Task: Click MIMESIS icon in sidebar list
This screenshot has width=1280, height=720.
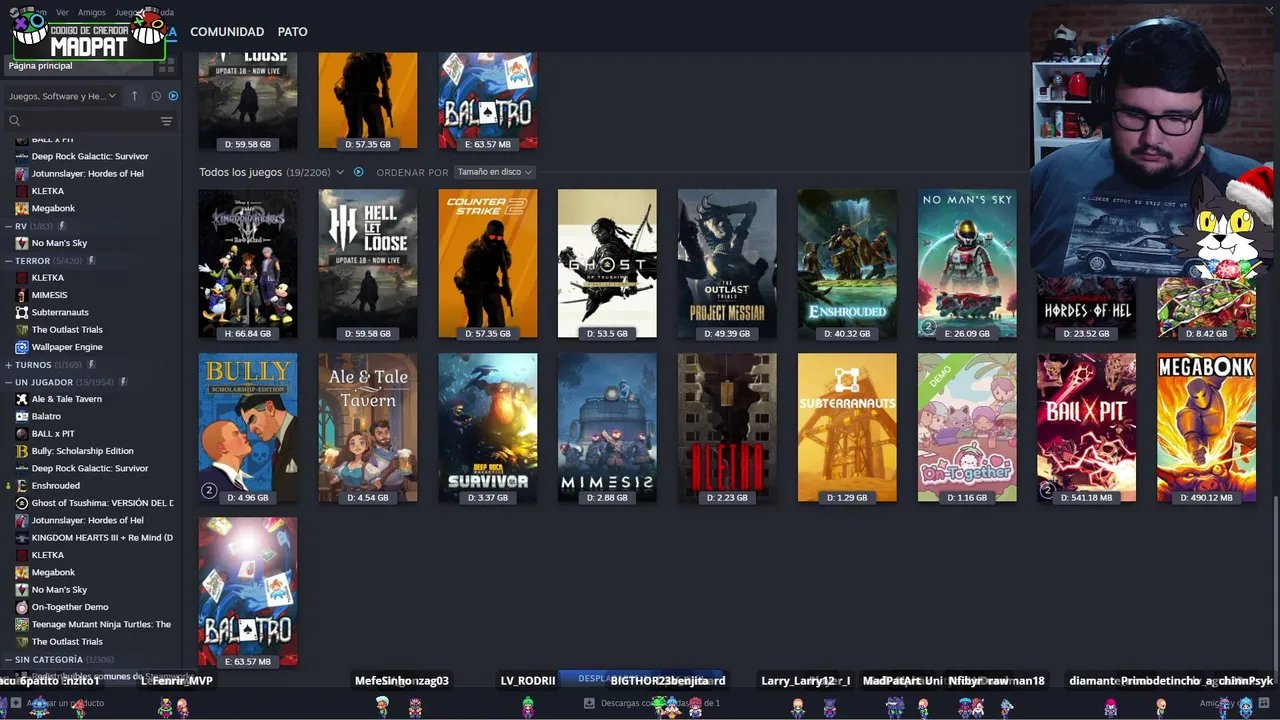Action: 22,295
